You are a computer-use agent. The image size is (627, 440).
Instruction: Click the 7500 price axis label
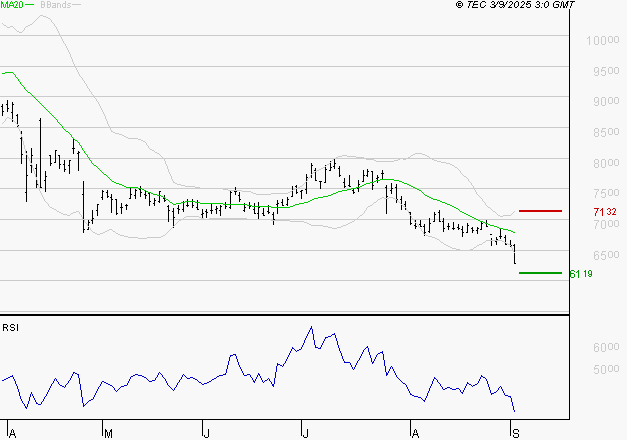606,193
